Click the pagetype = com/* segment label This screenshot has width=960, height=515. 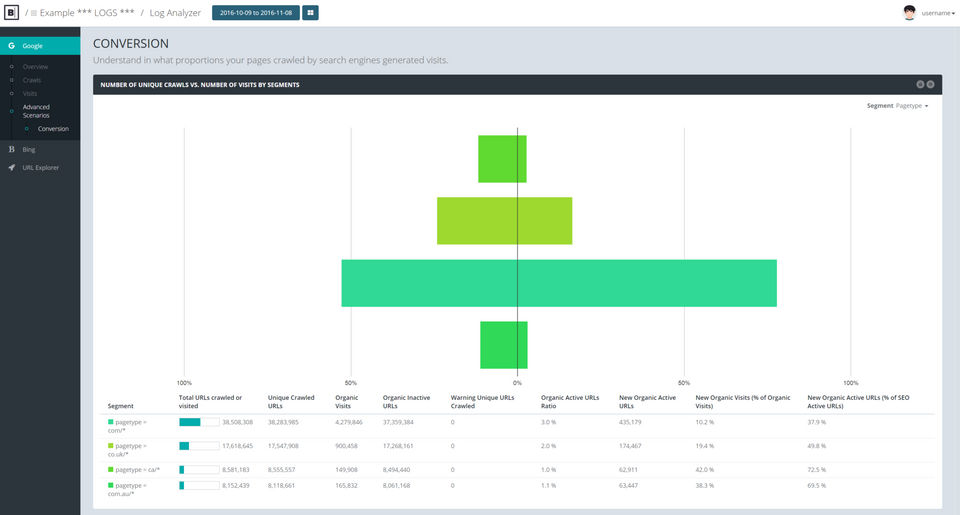pos(127,426)
